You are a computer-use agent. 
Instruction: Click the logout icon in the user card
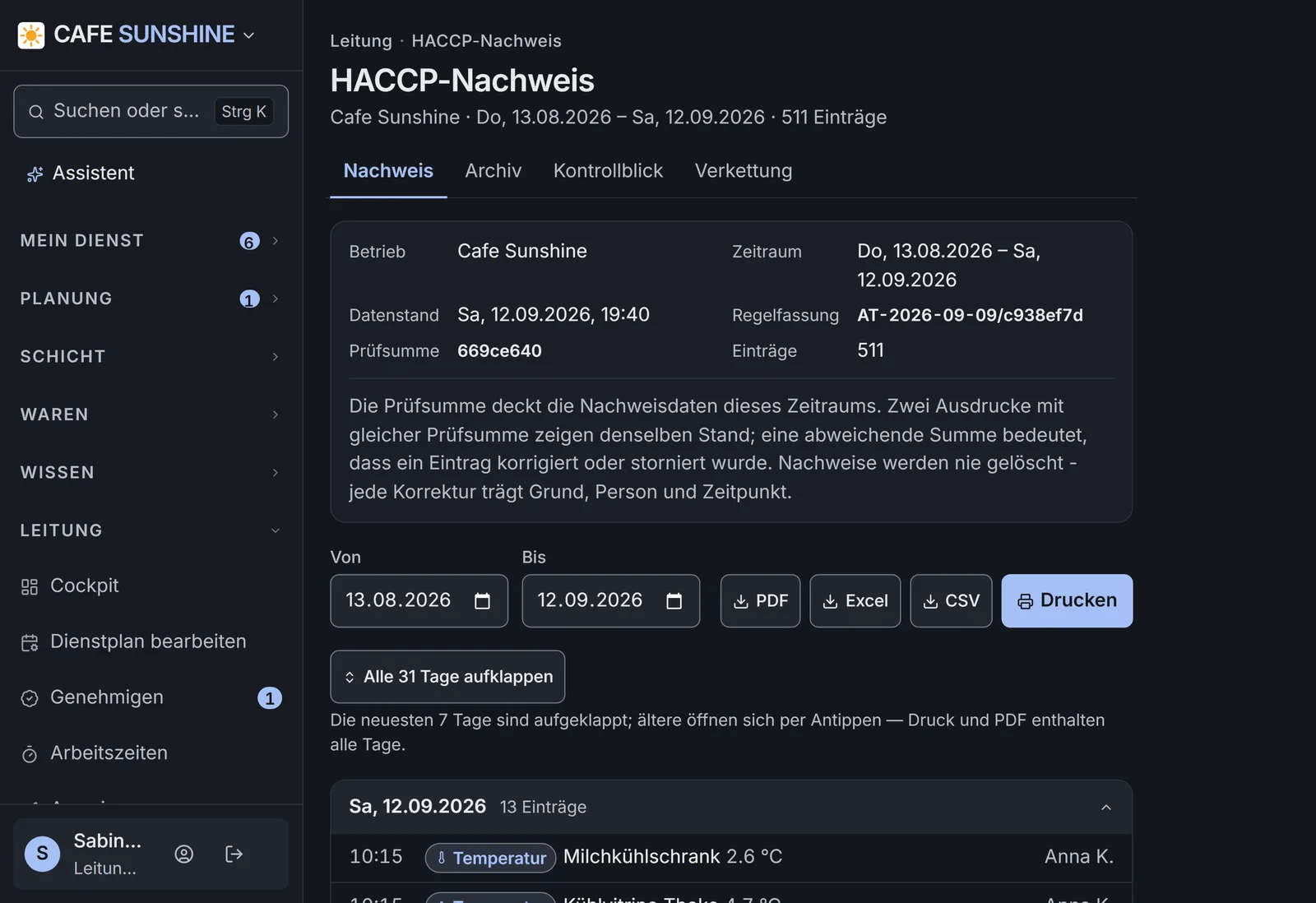[234, 854]
